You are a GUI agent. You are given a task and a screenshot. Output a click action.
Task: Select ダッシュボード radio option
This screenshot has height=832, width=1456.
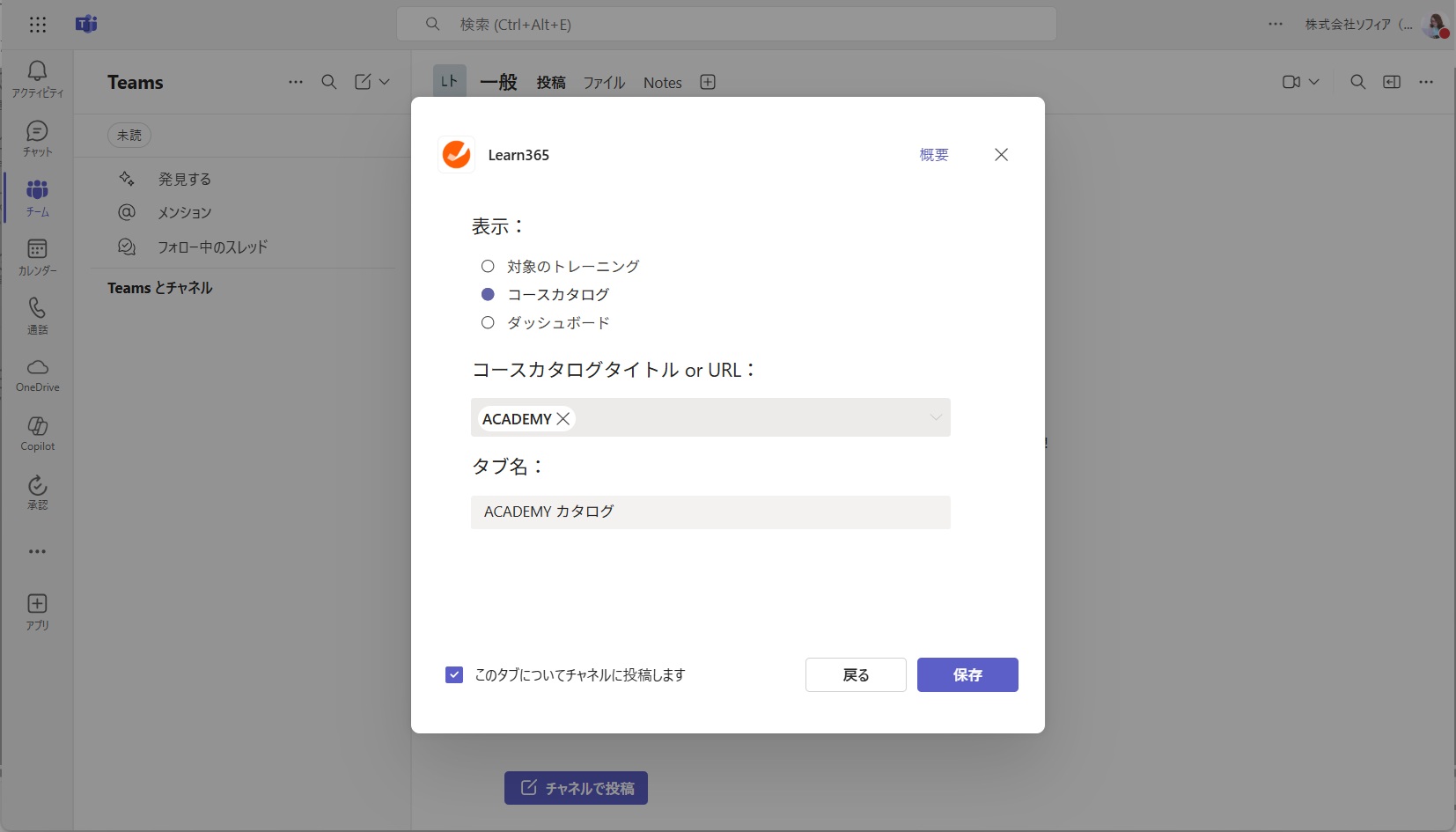point(488,322)
